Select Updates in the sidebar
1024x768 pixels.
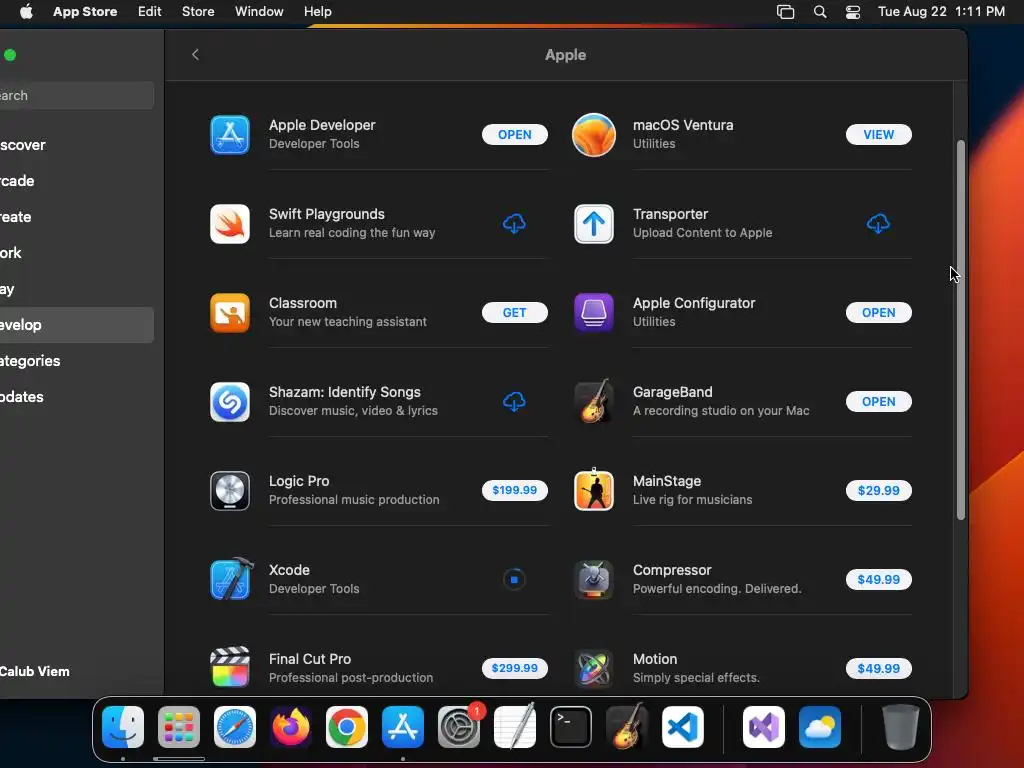click(x=77, y=396)
